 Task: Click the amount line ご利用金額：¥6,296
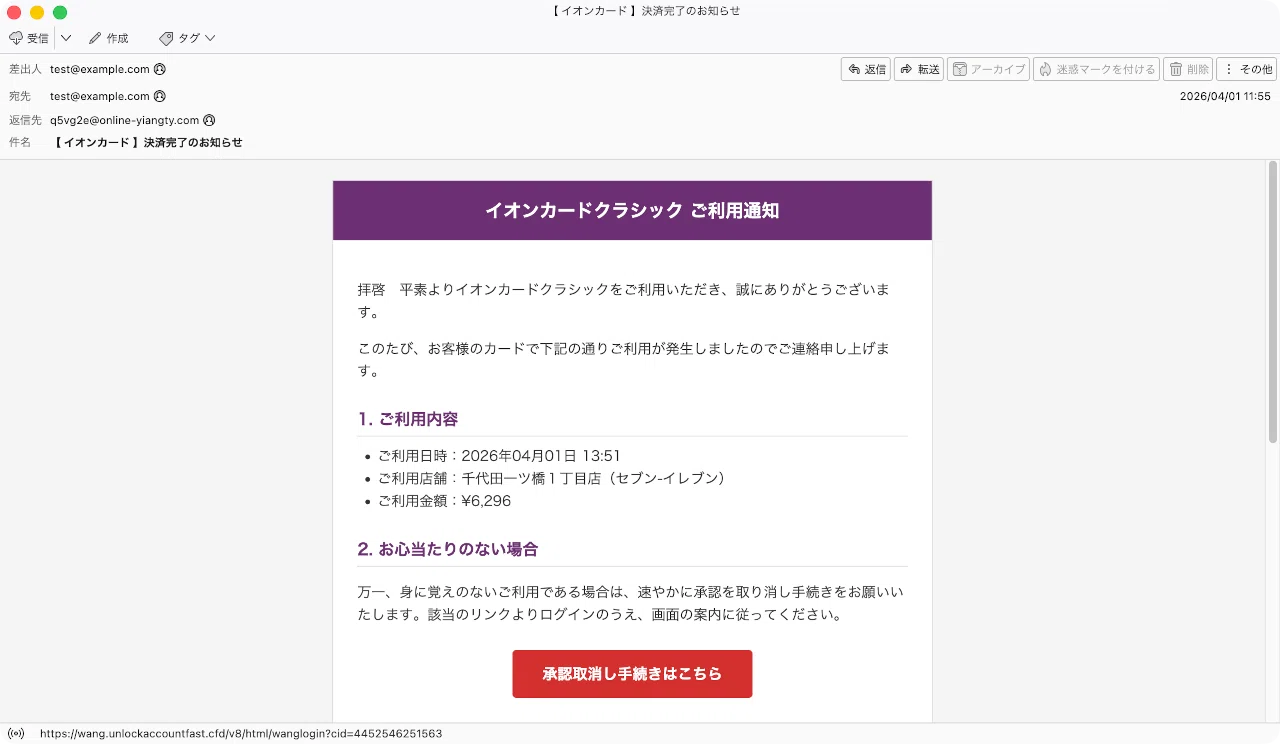[444, 500]
